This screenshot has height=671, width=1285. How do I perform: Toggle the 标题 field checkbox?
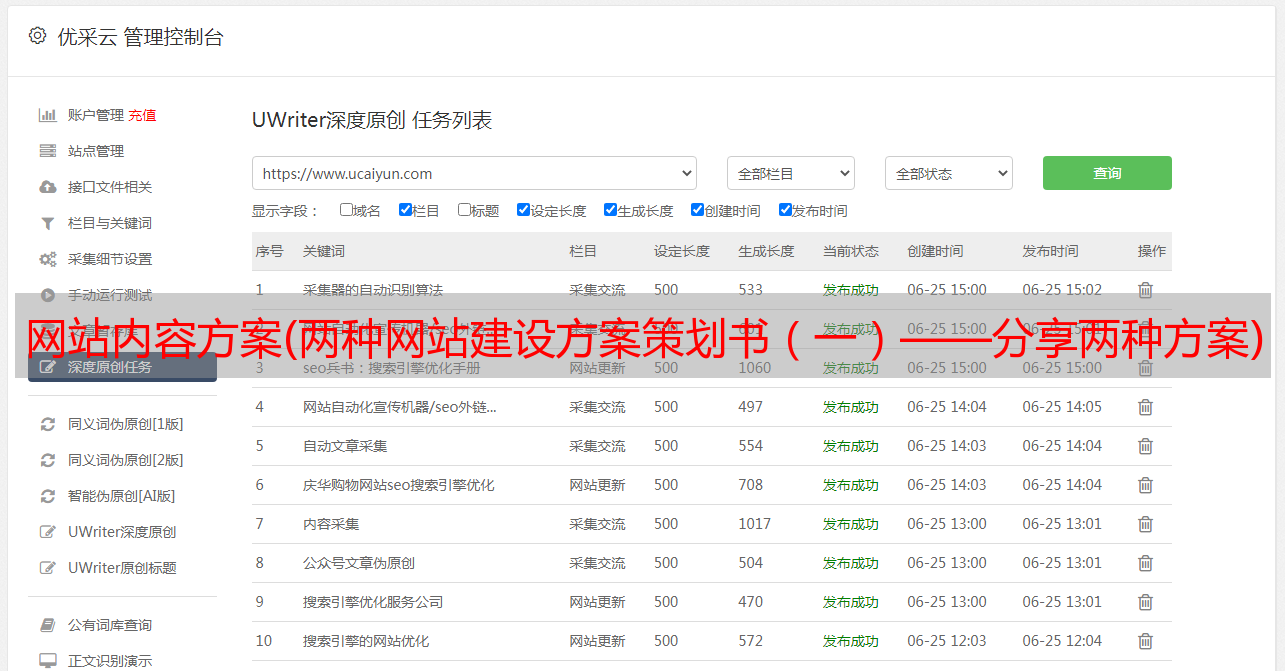coord(464,210)
